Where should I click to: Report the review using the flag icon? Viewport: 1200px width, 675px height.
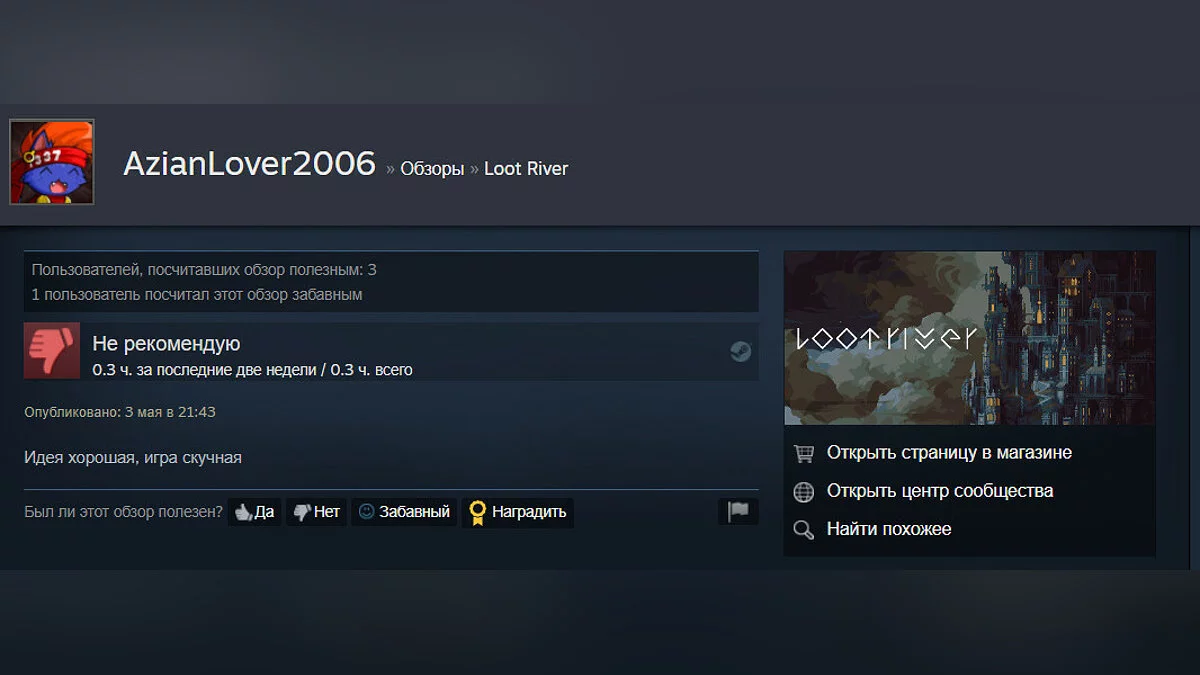pyautogui.click(x=738, y=511)
